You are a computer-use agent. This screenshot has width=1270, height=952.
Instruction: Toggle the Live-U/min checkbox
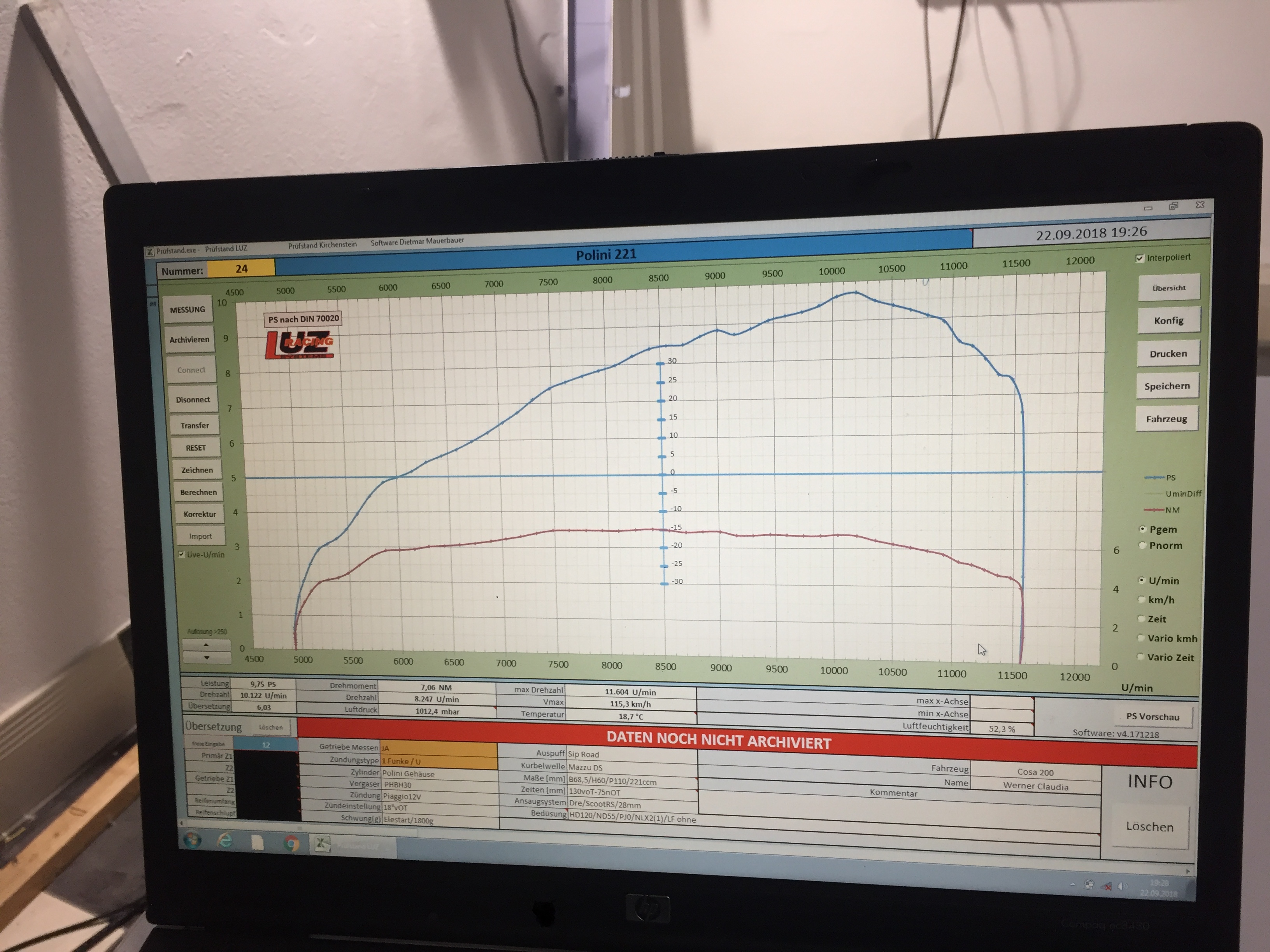(x=182, y=554)
